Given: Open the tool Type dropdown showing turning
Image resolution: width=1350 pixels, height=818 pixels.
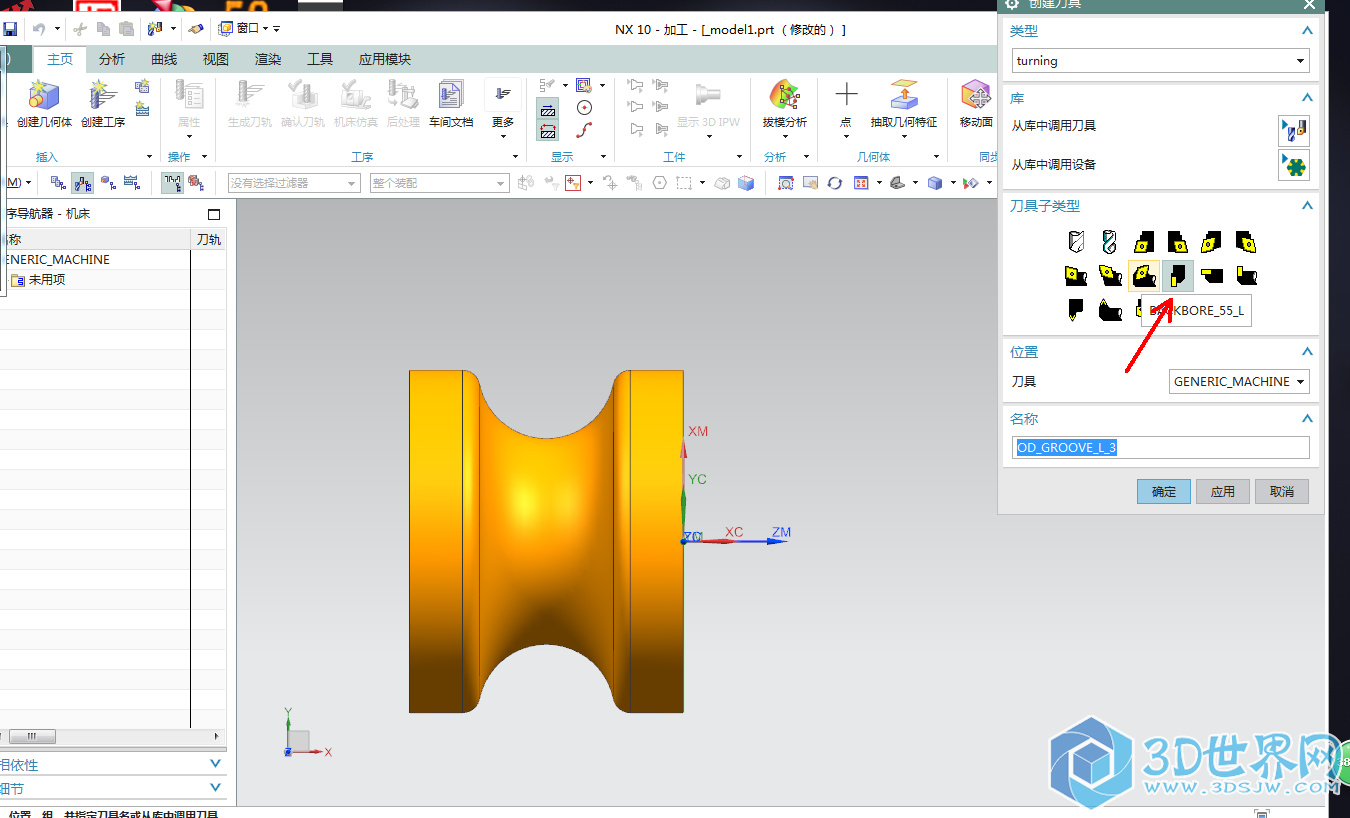Looking at the screenshot, I should coord(1160,61).
